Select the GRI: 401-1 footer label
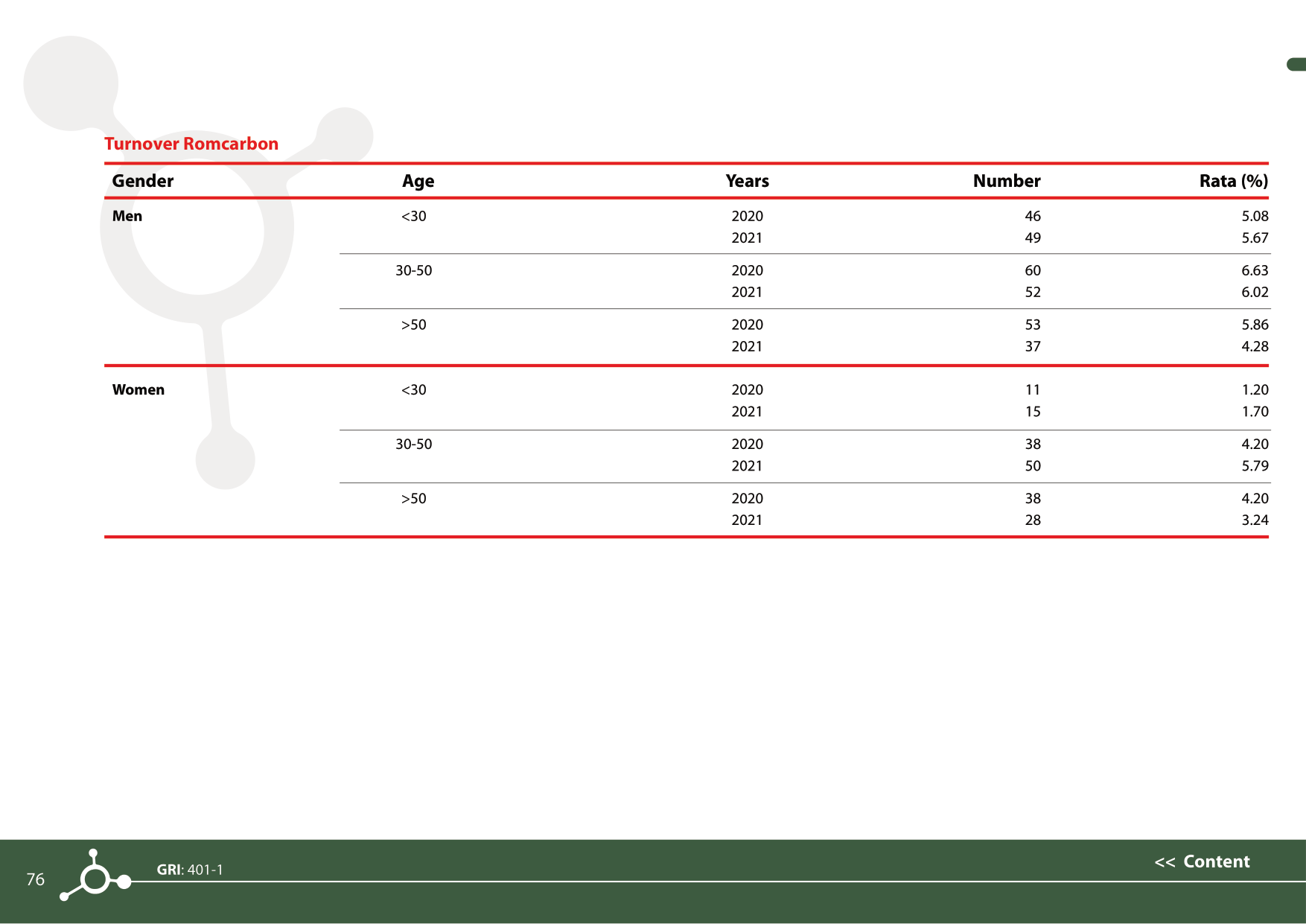The image size is (1306, 924). pyautogui.click(x=190, y=868)
